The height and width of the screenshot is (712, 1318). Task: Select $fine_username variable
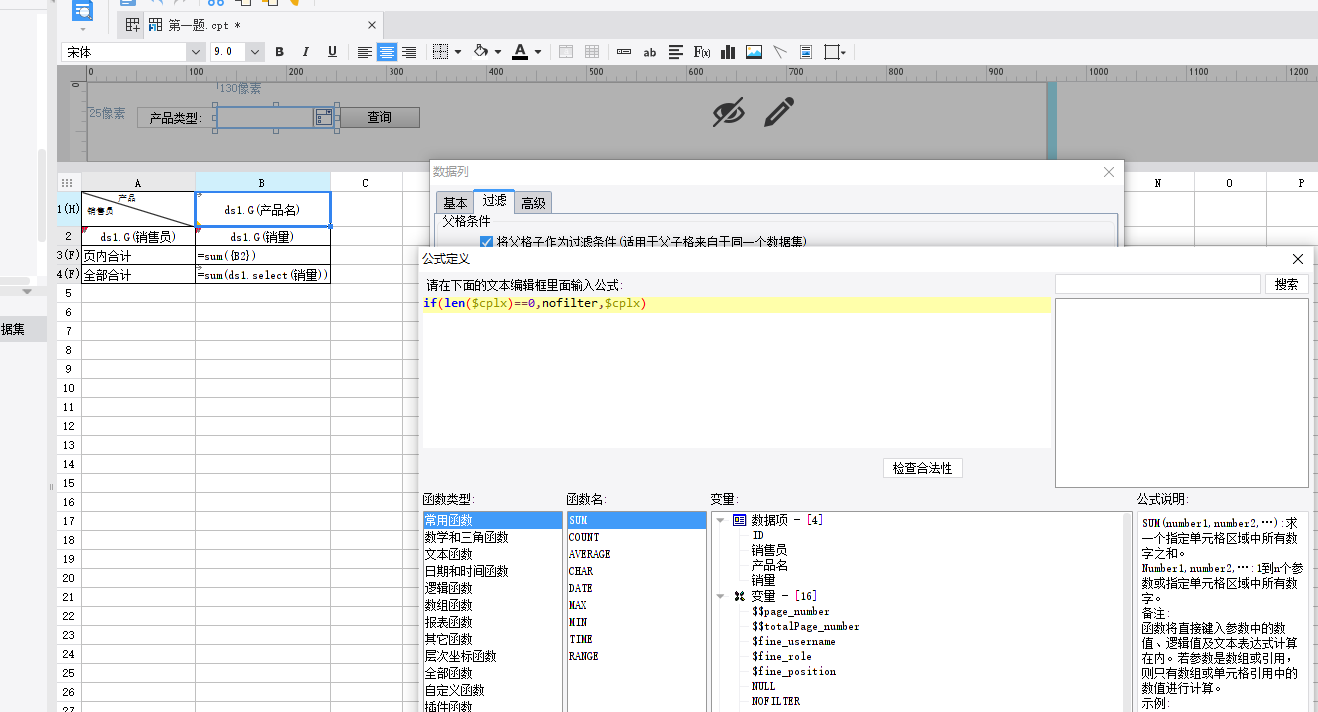coord(794,641)
